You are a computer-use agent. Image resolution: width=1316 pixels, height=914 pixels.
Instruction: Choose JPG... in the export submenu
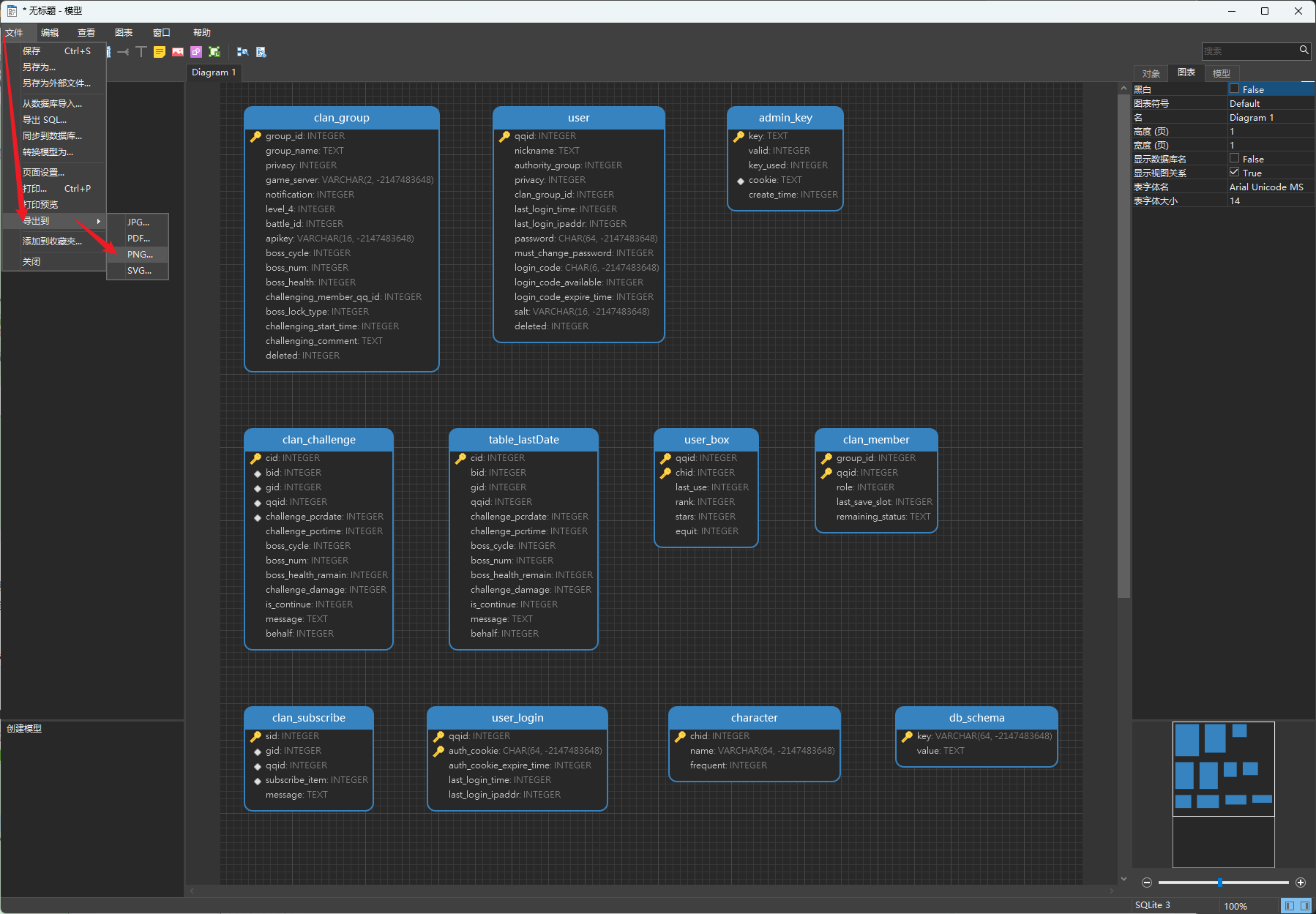[x=138, y=222]
